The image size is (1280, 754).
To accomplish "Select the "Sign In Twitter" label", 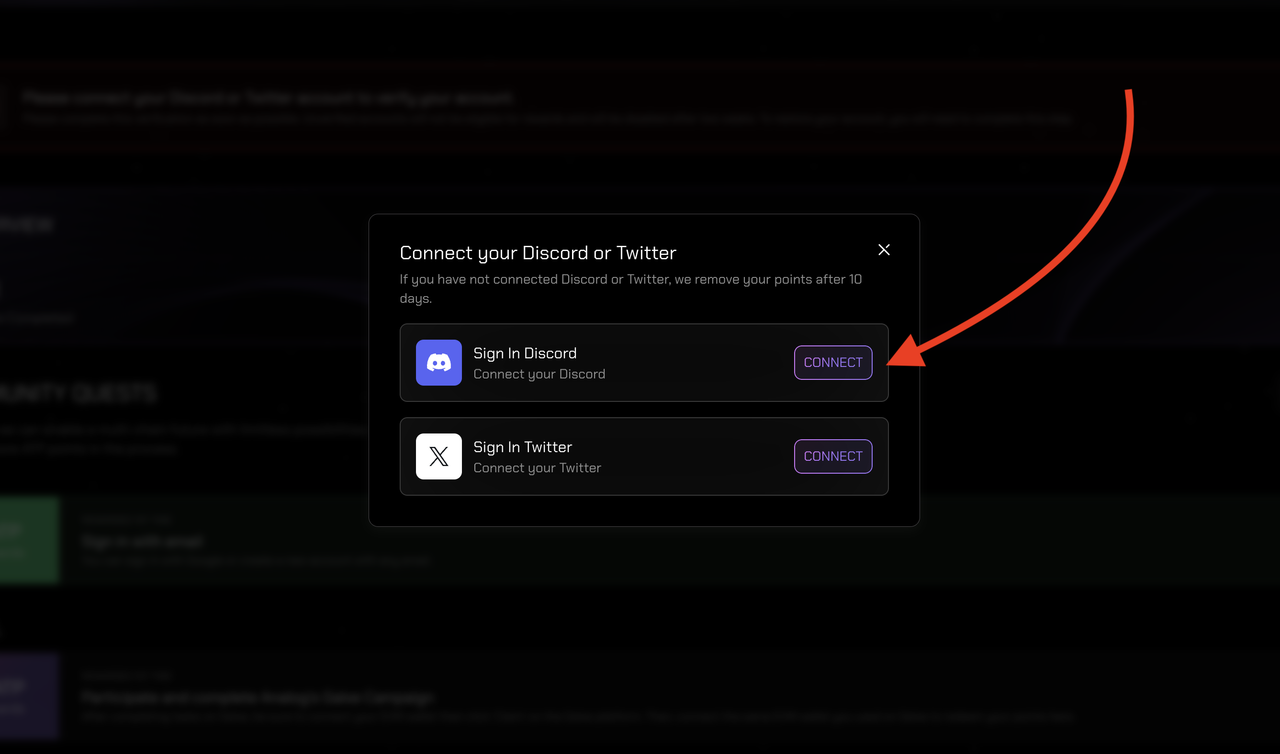I will tap(523, 447).
